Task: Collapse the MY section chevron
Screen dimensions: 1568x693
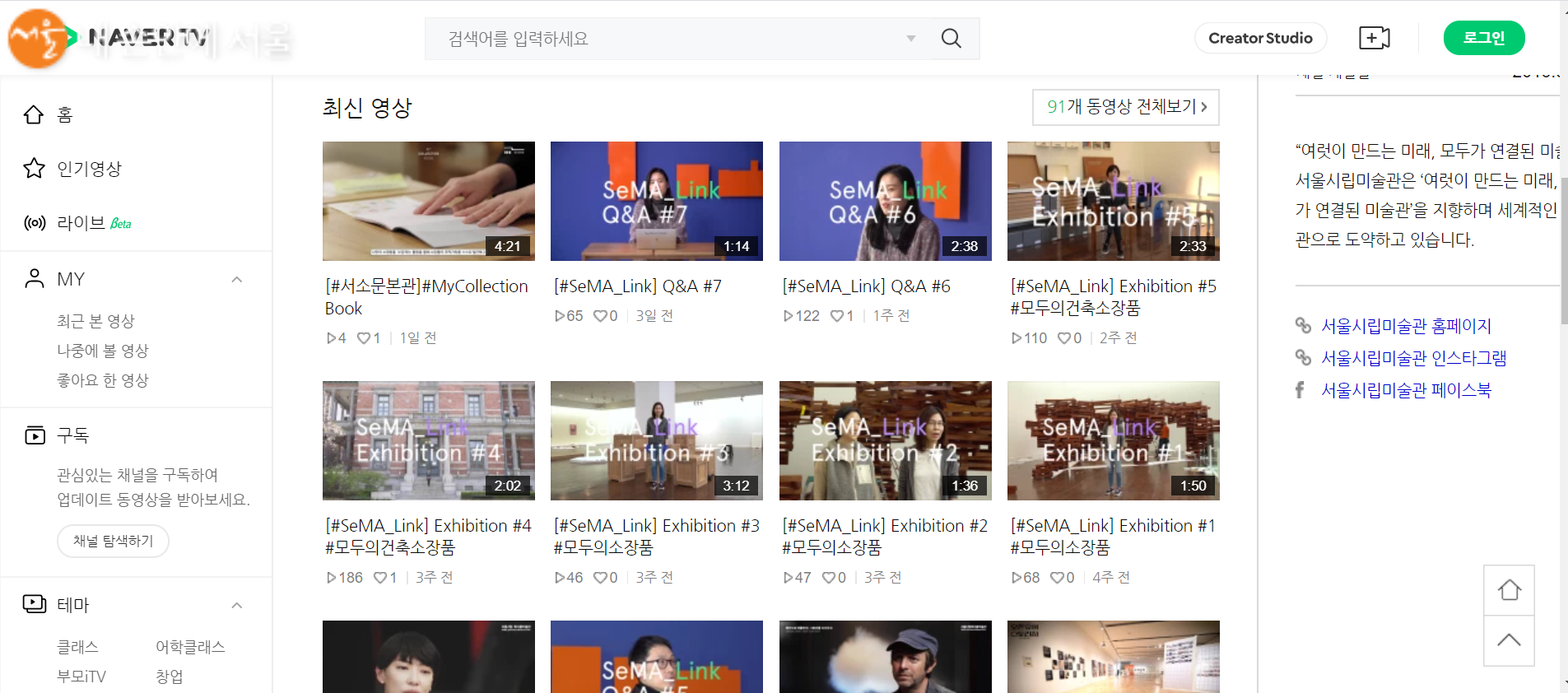Action: (x=237, y=280)
